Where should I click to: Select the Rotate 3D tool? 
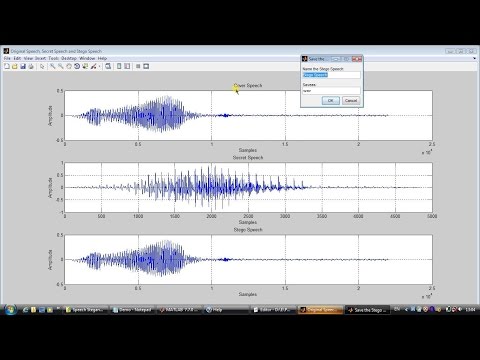tap(77, 66)
